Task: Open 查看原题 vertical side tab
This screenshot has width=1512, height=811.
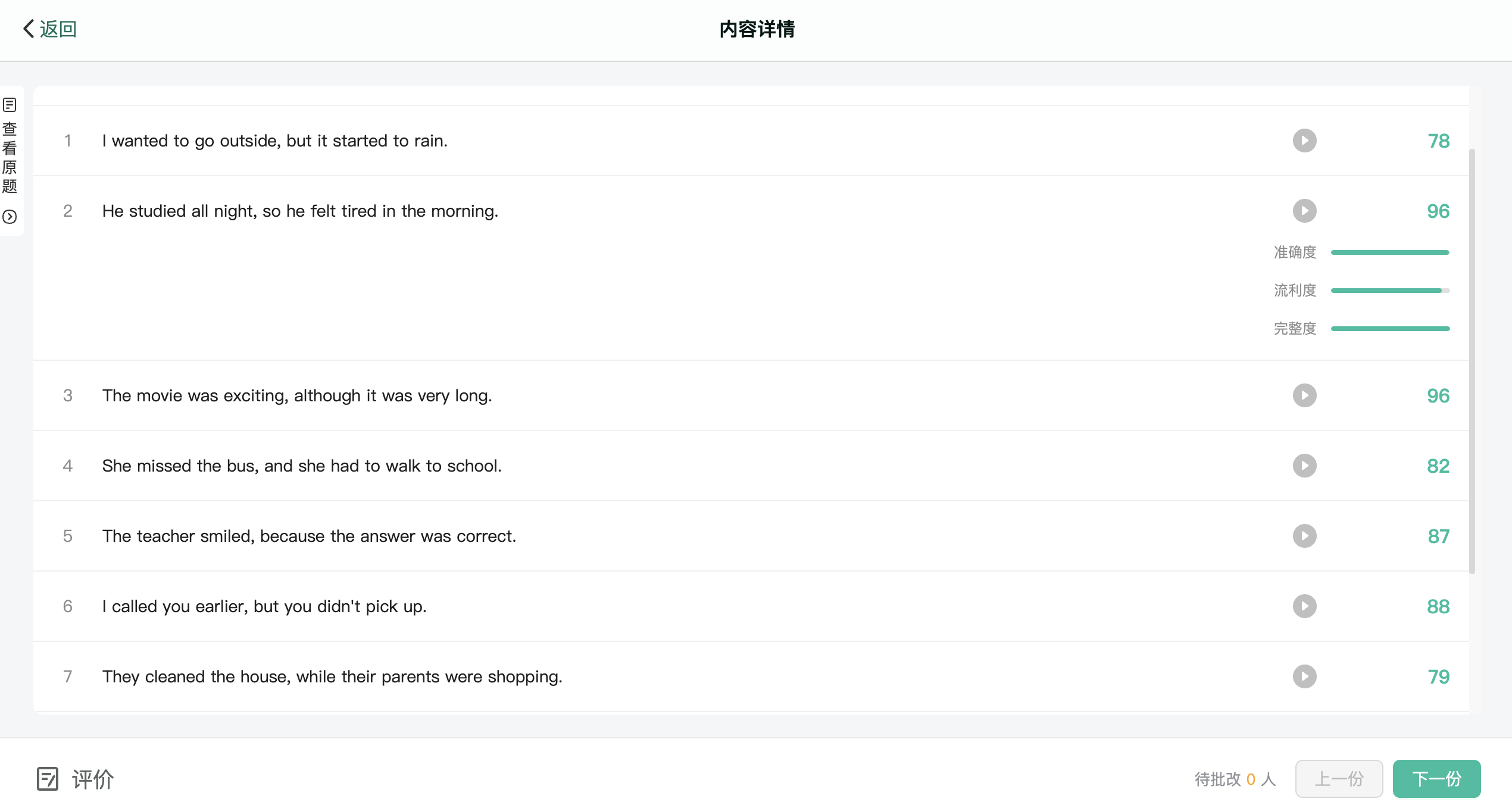Action: 10,157
